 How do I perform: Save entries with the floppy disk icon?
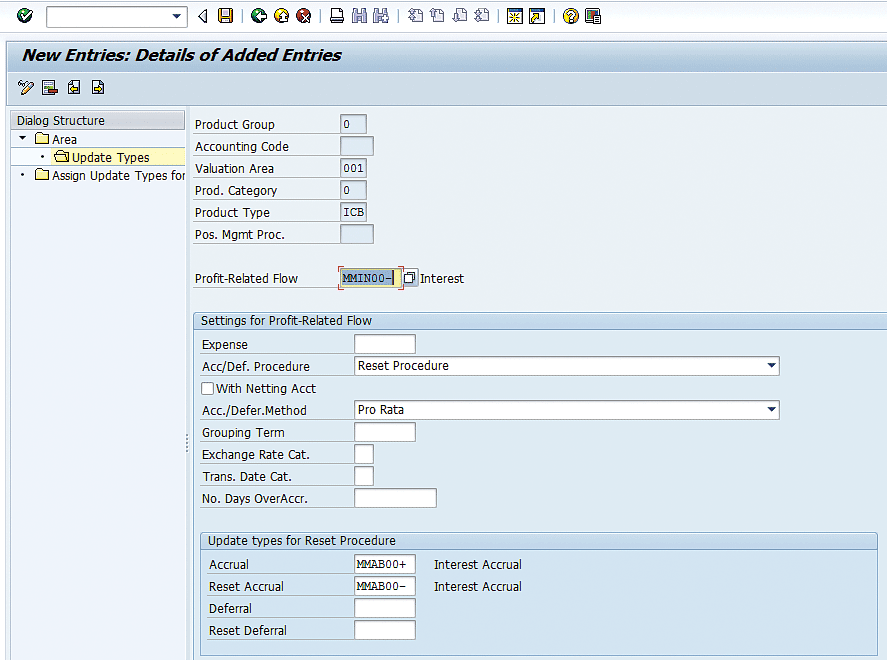tap(225, 16)
